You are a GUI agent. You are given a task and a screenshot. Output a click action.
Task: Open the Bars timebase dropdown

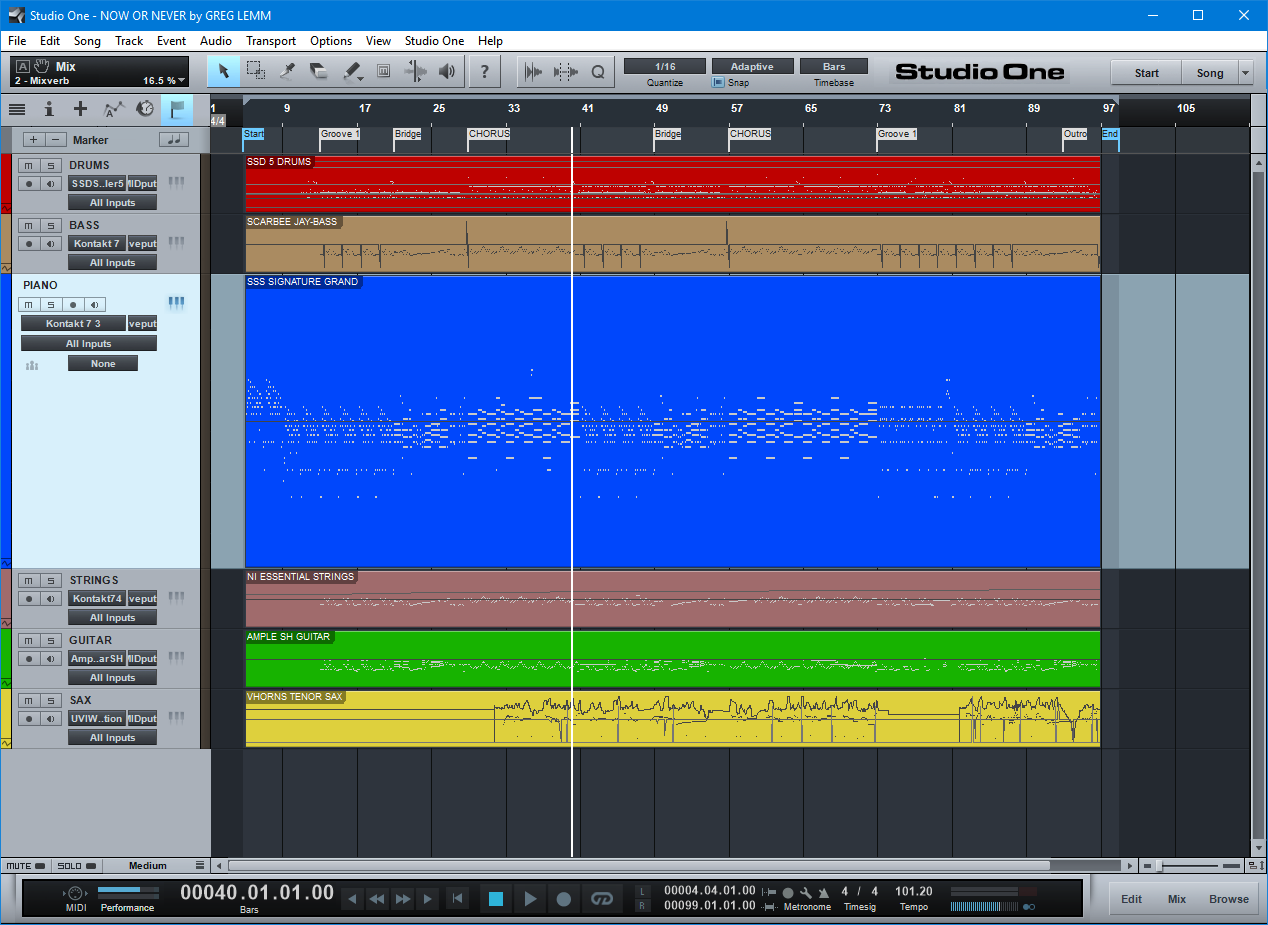(834, 67)
